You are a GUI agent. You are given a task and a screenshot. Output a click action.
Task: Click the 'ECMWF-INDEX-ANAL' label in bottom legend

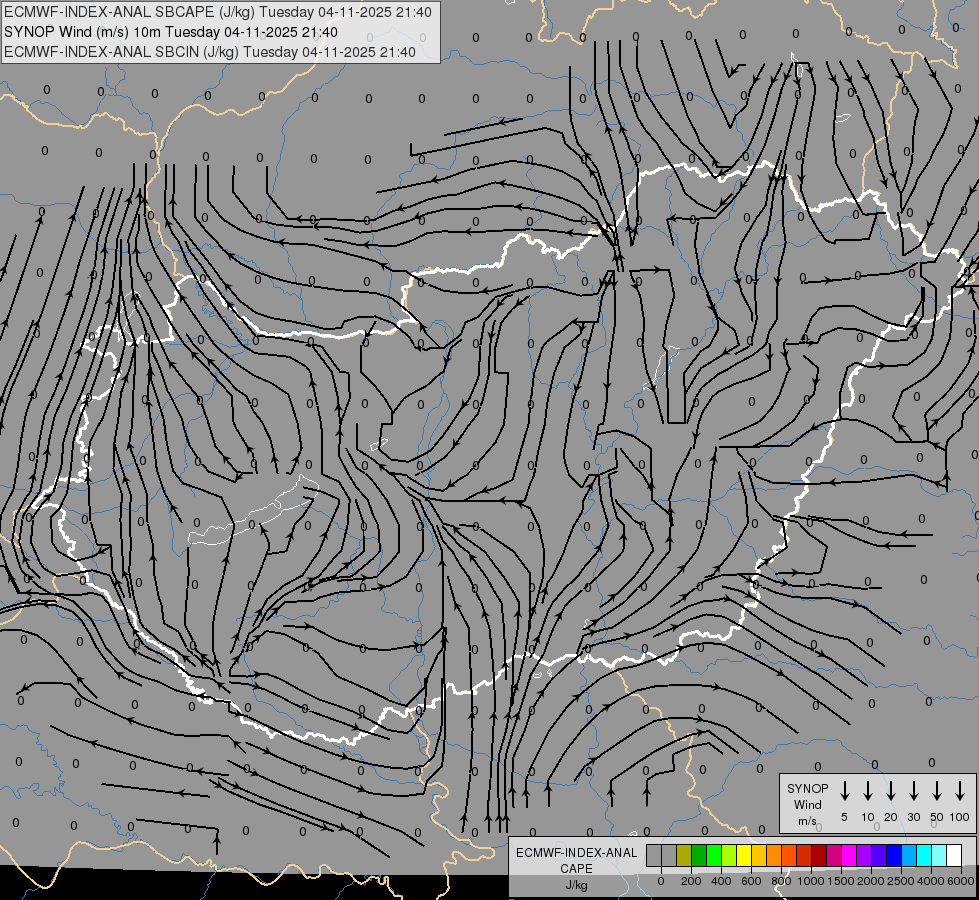pos(576,853)
